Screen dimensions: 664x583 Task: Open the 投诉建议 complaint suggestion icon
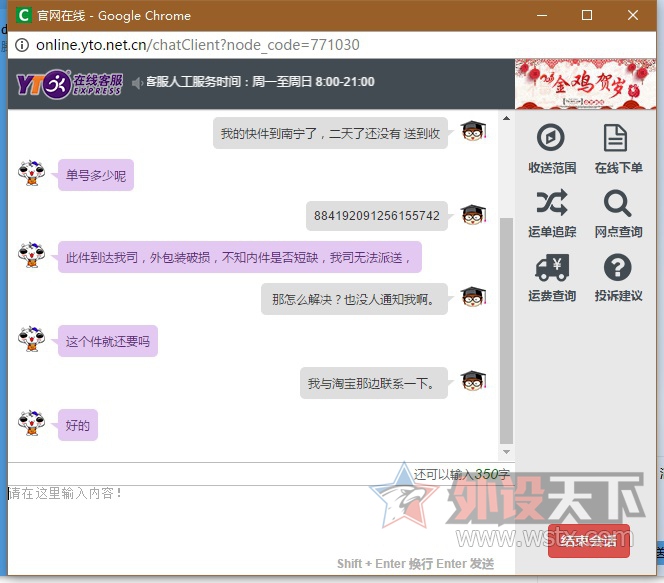coord(617,268)
